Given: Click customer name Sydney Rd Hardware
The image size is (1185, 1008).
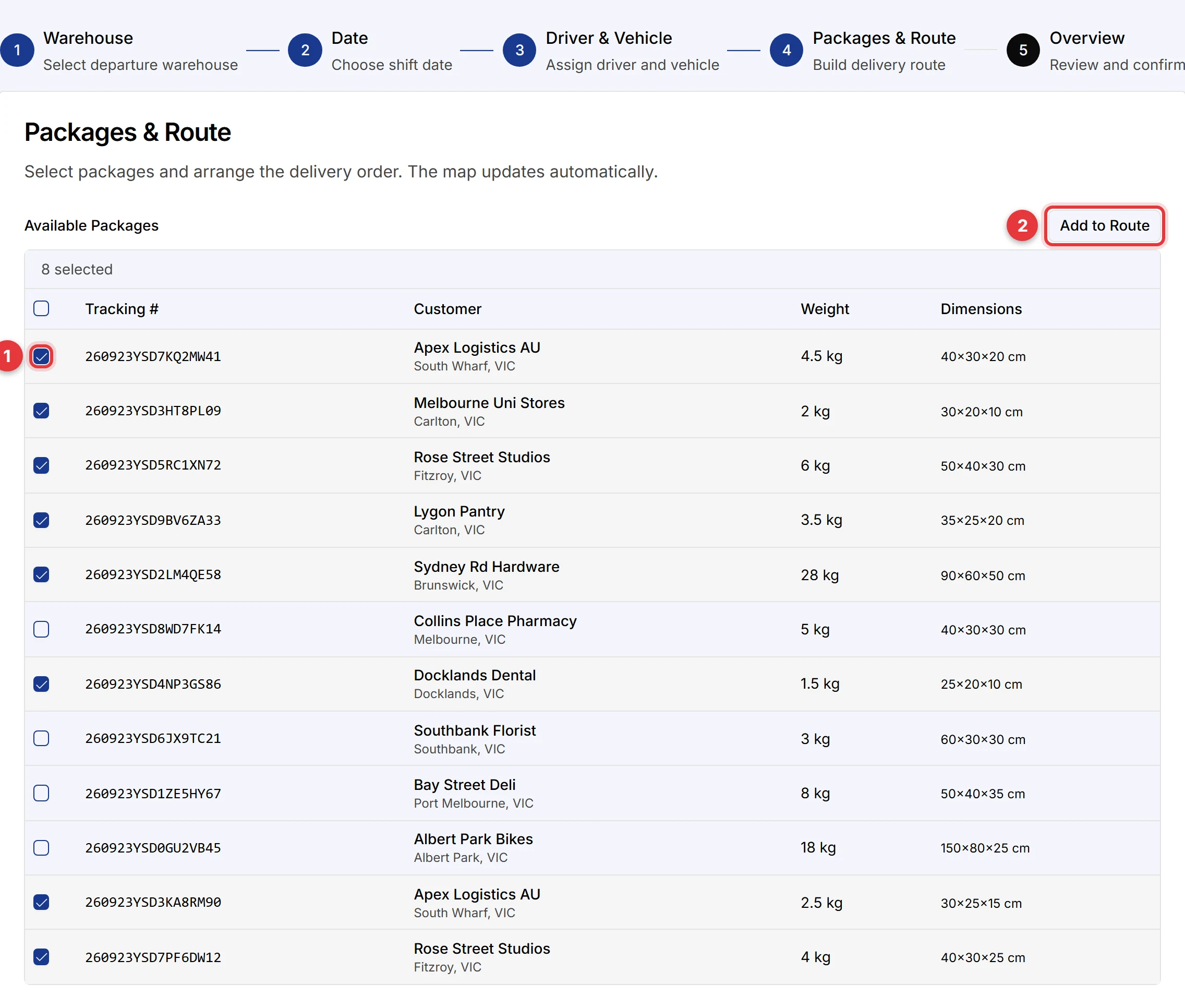Looking at the screenshot, I should 487,567.
